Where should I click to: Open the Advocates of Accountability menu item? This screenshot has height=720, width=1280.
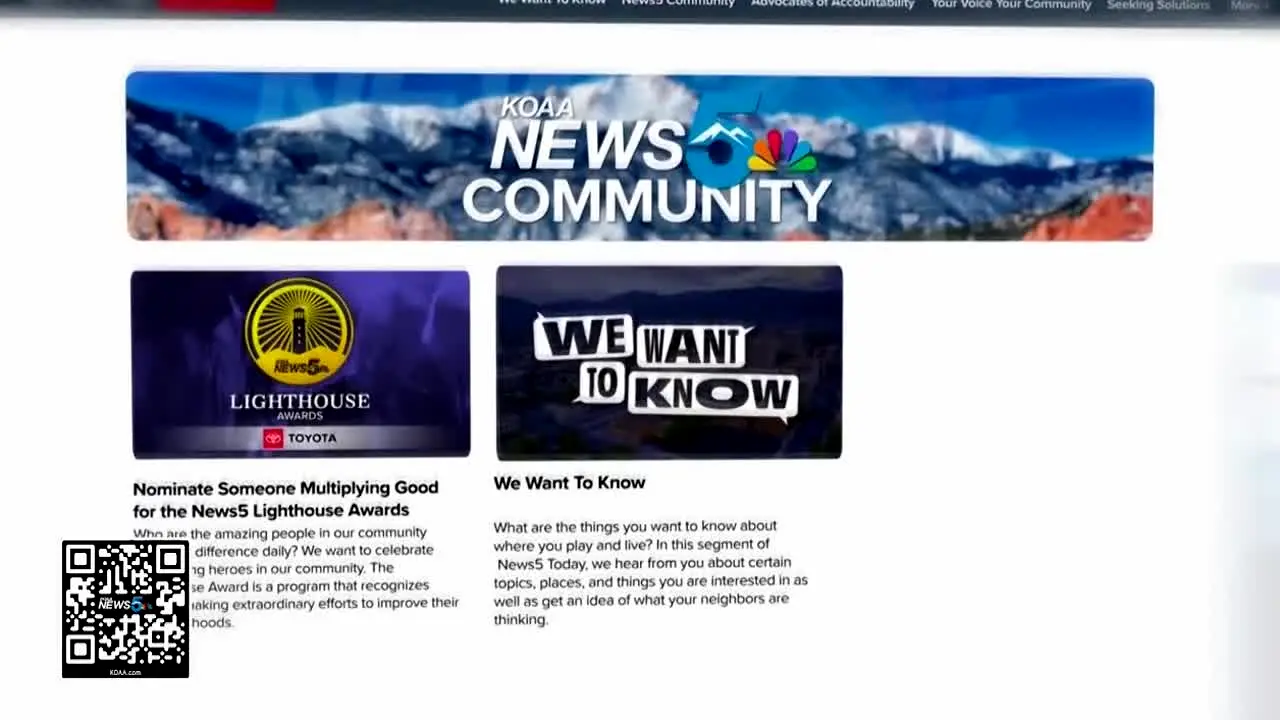pyautogui.click(x=832, y=4)
